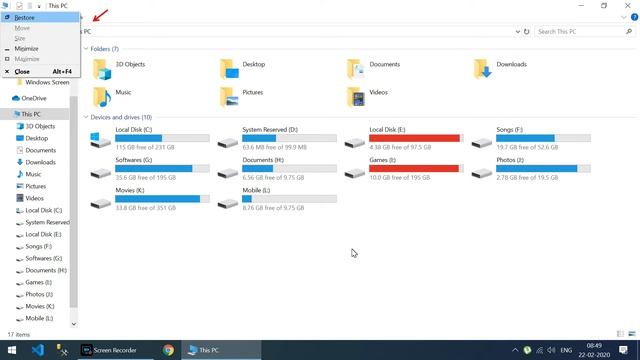
Task: Pick Close Alt+F4 in the system menu
Action: point(40,71)
